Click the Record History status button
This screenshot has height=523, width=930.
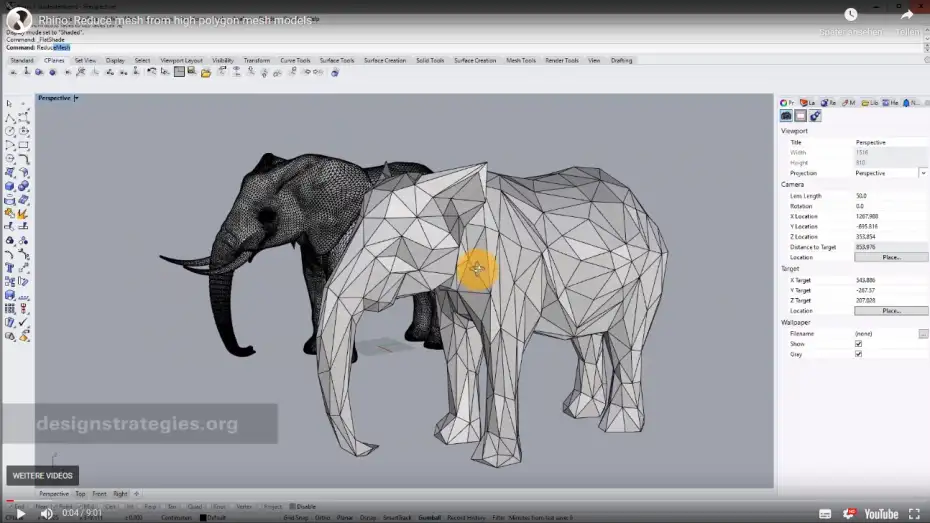466,518
